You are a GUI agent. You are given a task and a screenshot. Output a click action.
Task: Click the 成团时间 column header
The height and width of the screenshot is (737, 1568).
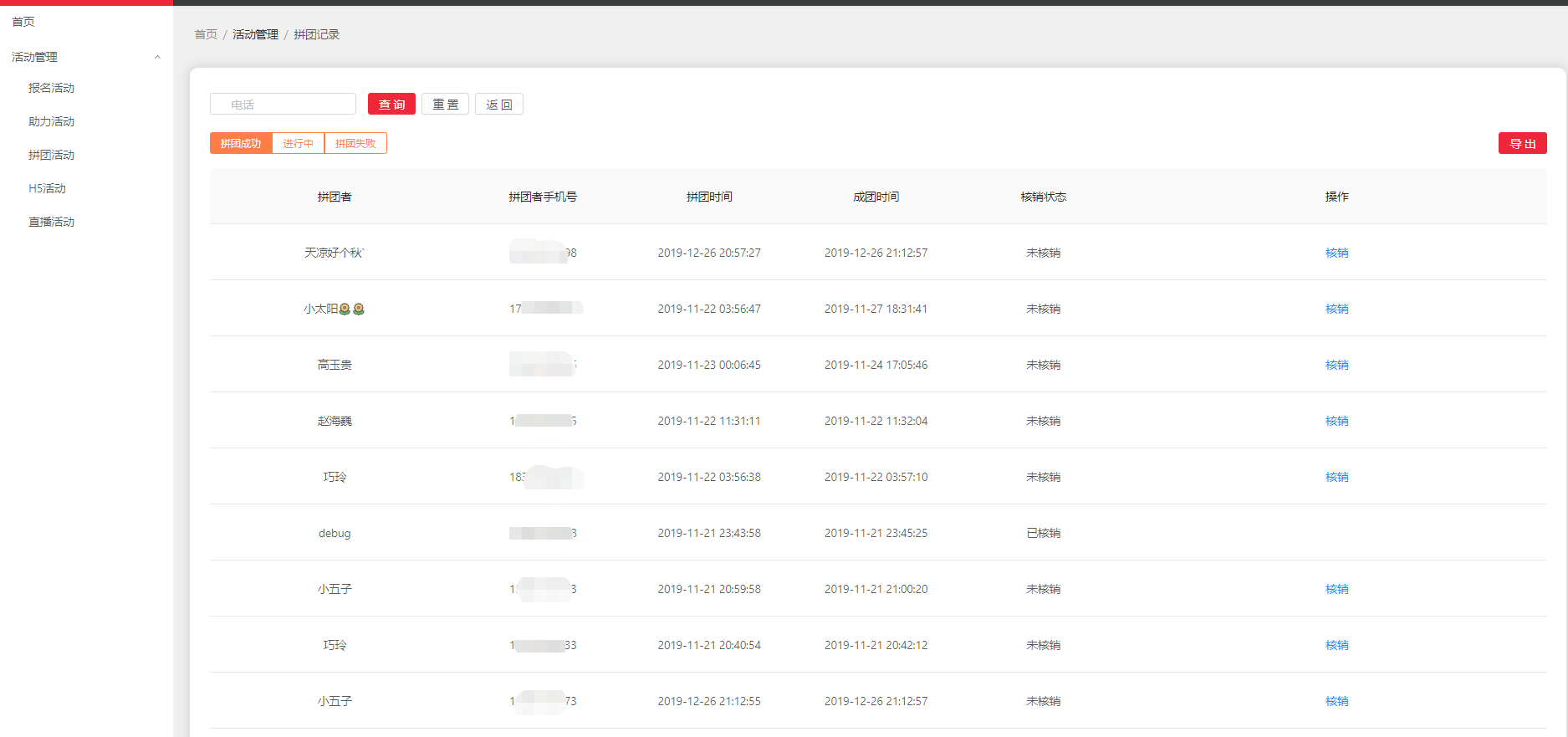click(x=876, y=197)
